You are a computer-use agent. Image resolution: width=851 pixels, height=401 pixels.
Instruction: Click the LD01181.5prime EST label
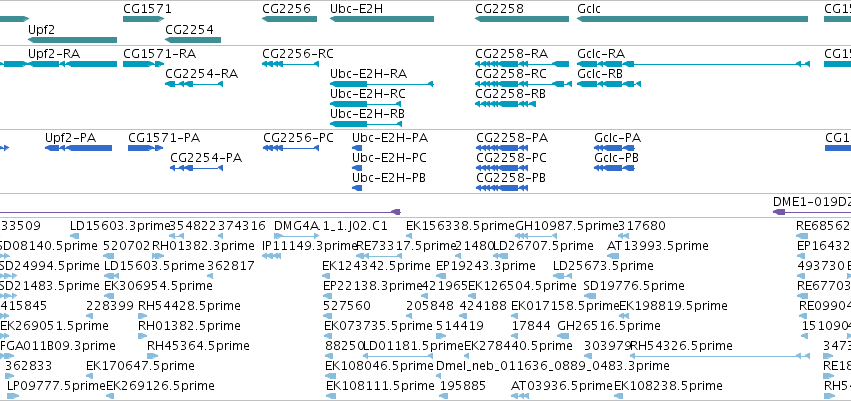coord(413,346)
